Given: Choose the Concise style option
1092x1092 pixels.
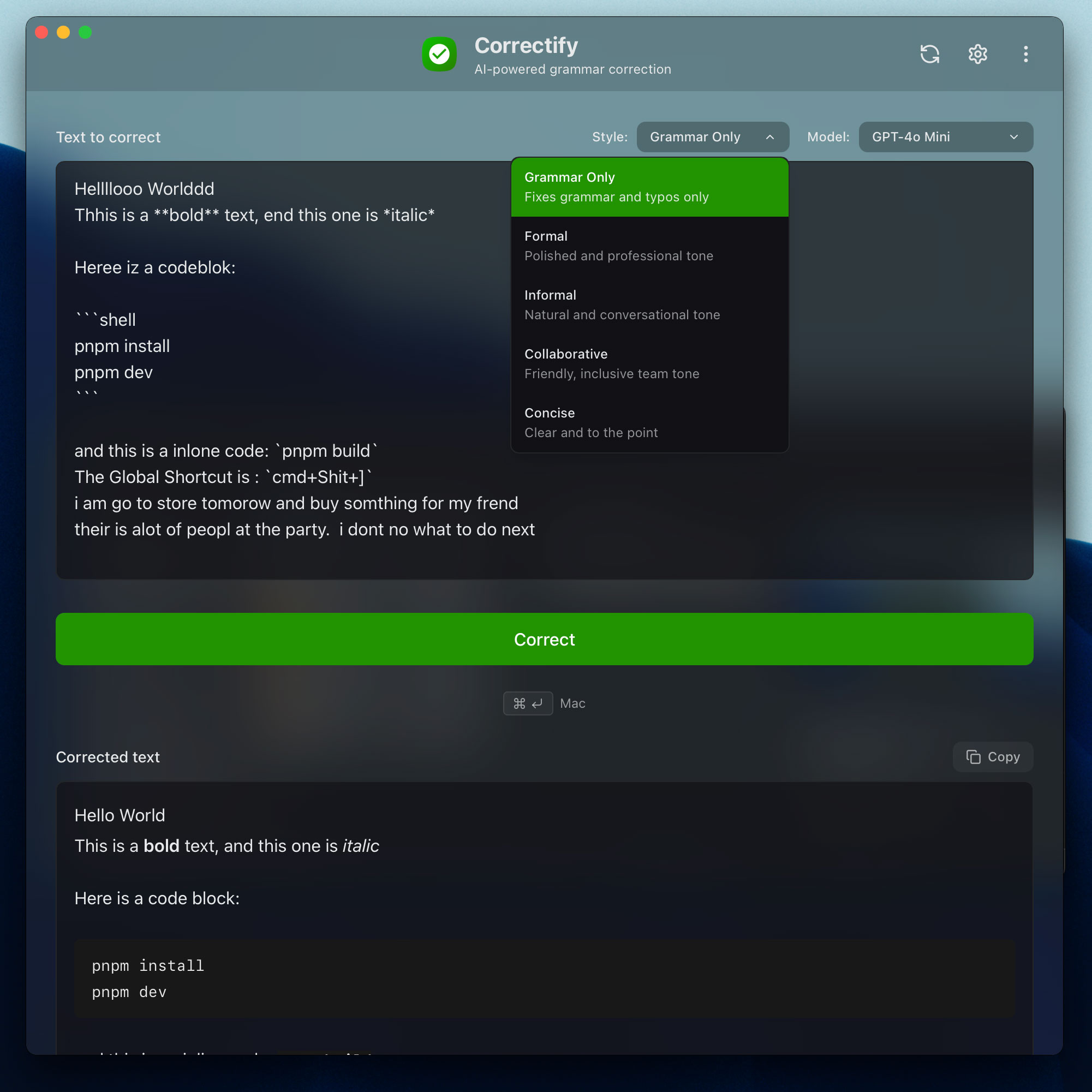Looking at the screenshot, I should 649,423.
